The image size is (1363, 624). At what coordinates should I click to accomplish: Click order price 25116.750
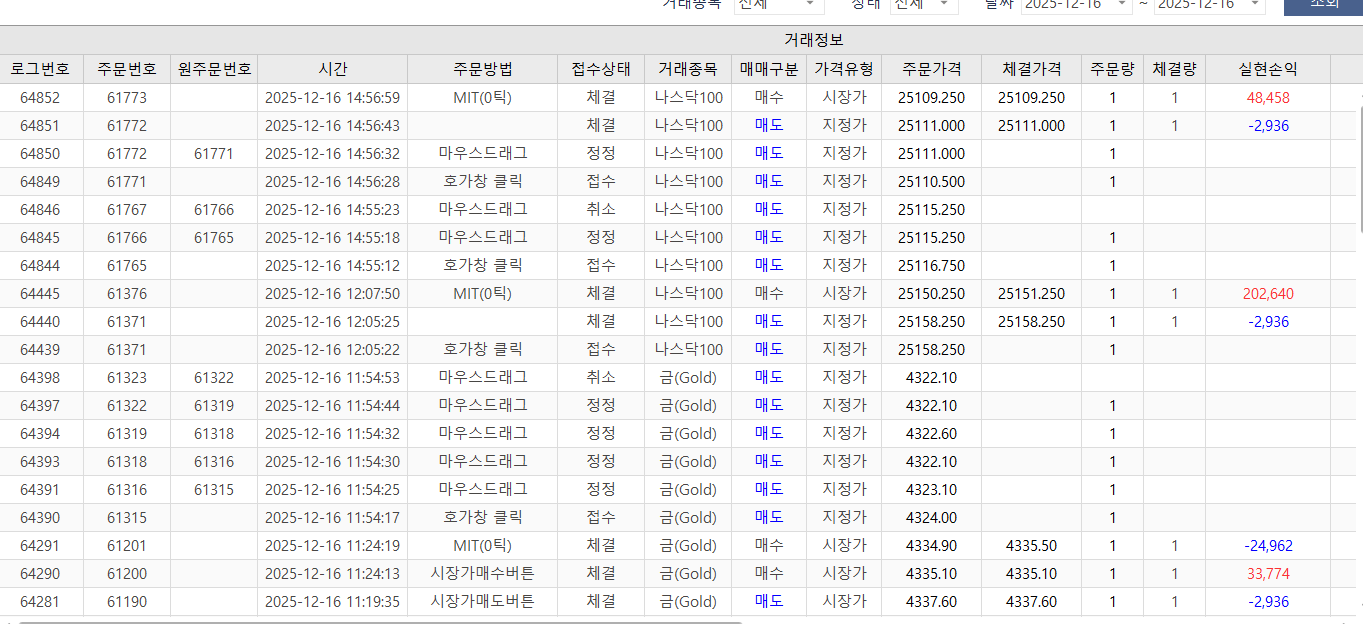coord(931,266)
